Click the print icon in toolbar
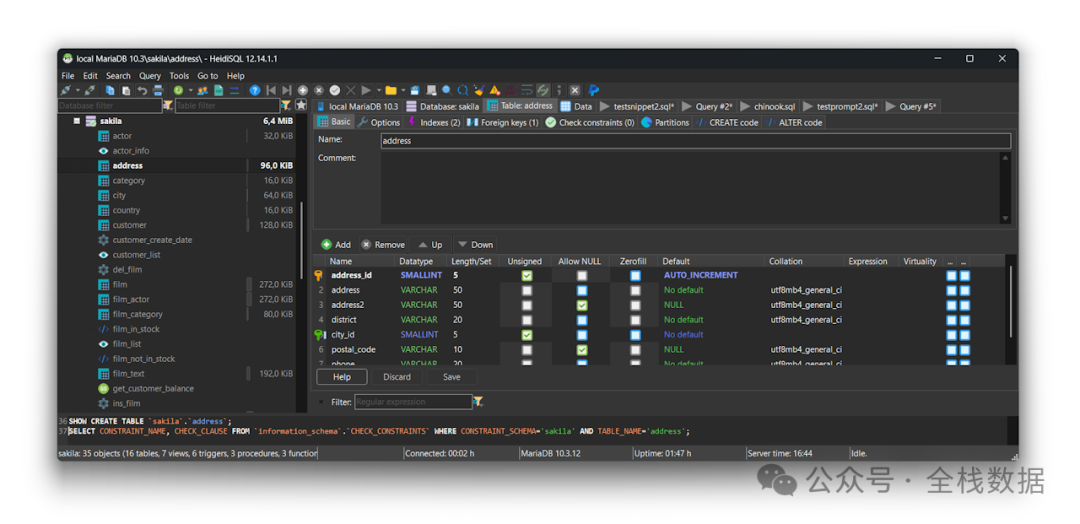Screen dimensions: 1080x524 pyautogui.click(x=157, y=90)
